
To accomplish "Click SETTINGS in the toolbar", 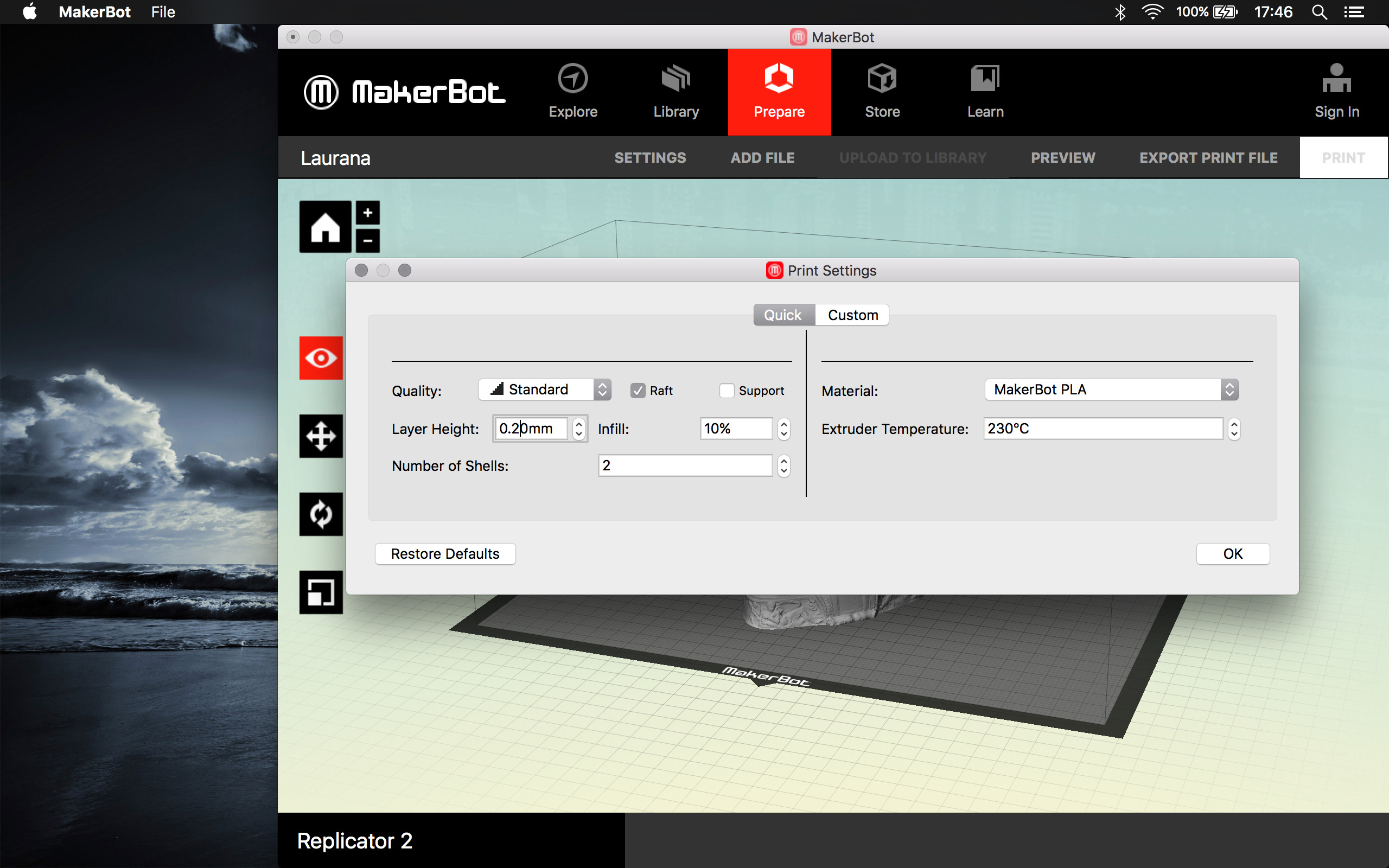I will (649, 157).
